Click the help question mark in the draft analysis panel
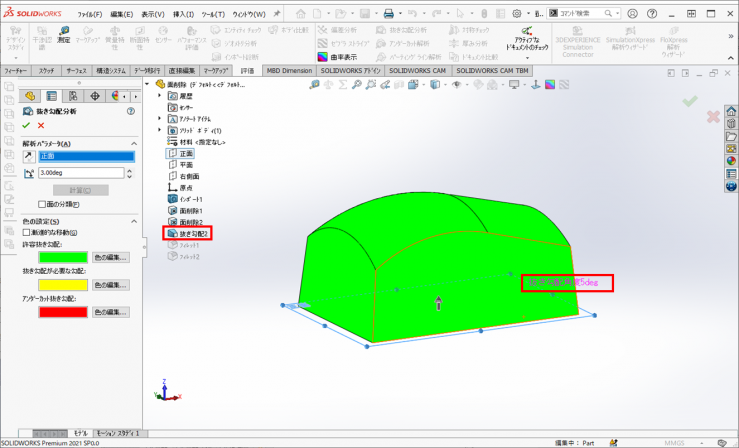This screenshot has width=739, height=448. [x=131, y=111]
